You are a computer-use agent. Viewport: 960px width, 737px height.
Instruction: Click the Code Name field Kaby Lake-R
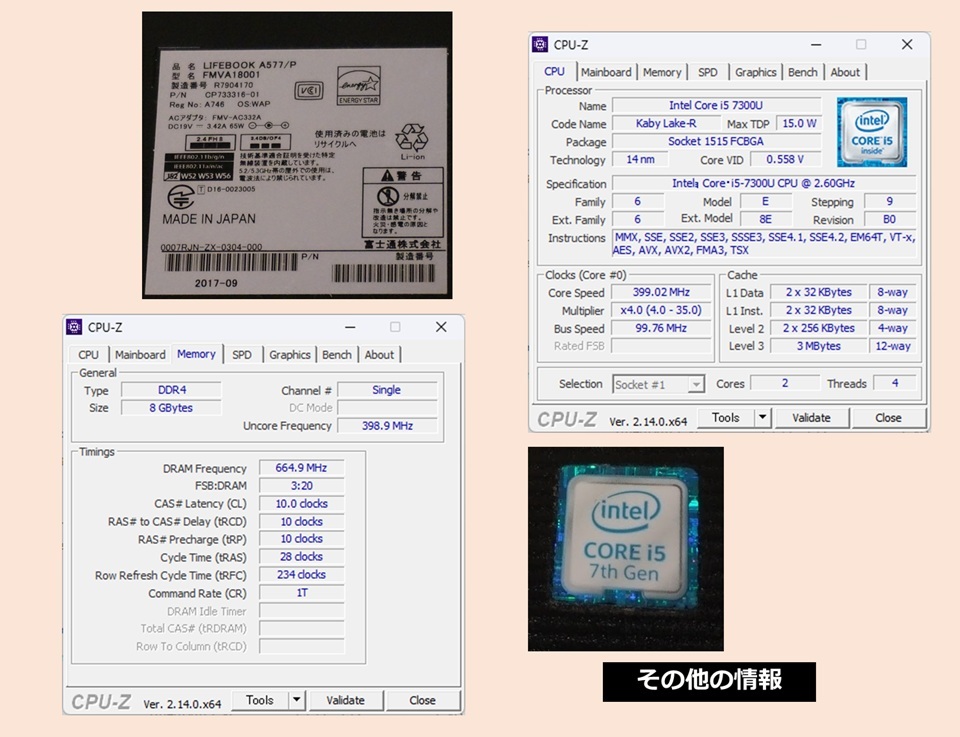click(666, 123)
